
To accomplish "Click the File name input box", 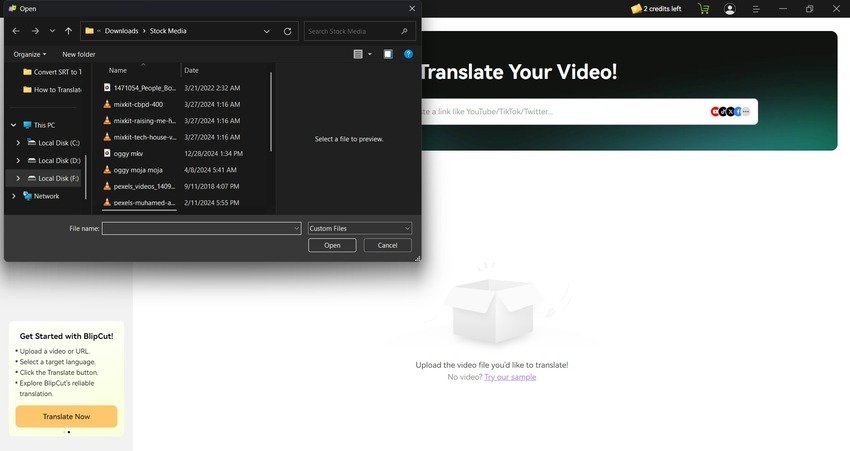I will (201, 228).
